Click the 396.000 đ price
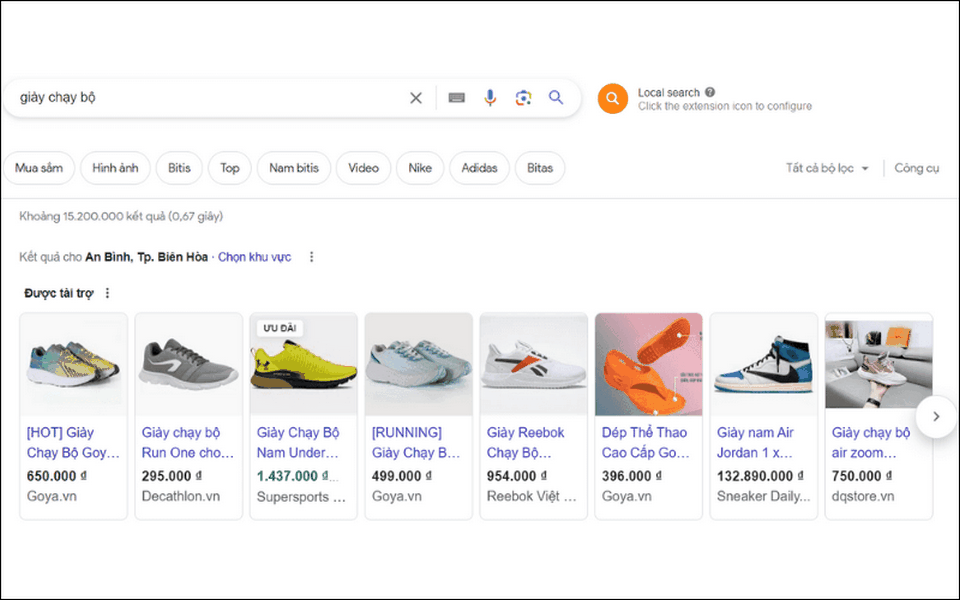The width and height of the screenshot is (960, 600). [x=632, y=476]
